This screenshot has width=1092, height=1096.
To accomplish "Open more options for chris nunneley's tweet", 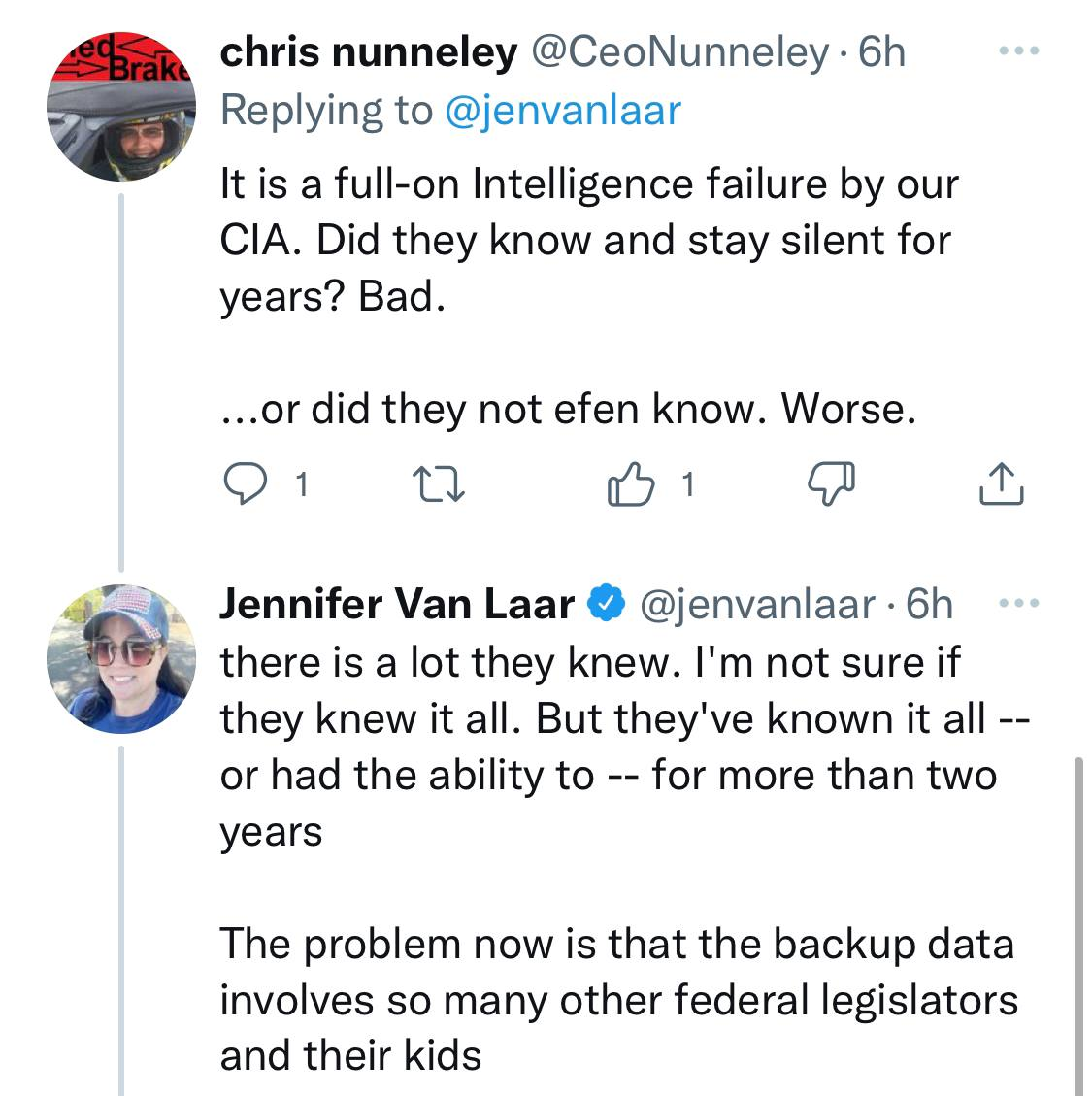I will click(x=1017, y=51).
